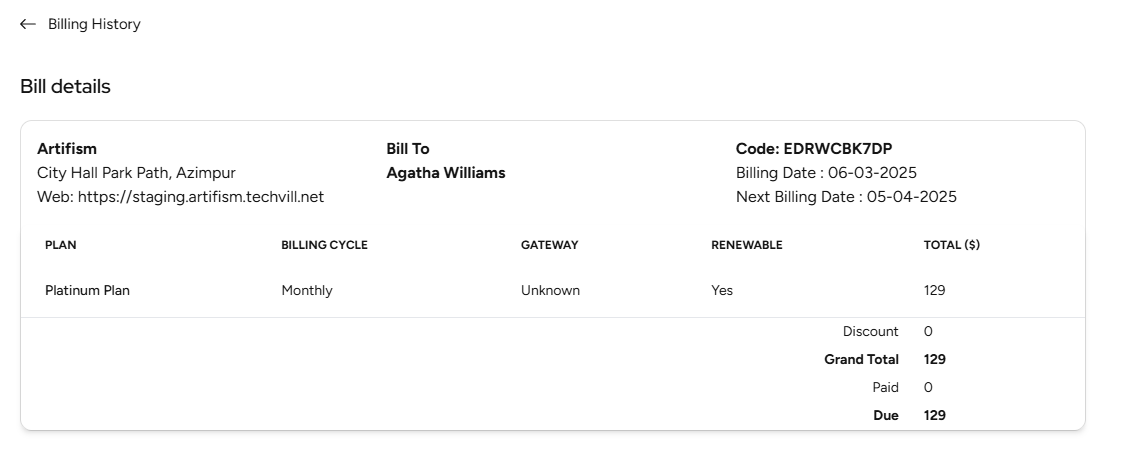
Task: Click the back arrow icon
Action: coord(28,24)
